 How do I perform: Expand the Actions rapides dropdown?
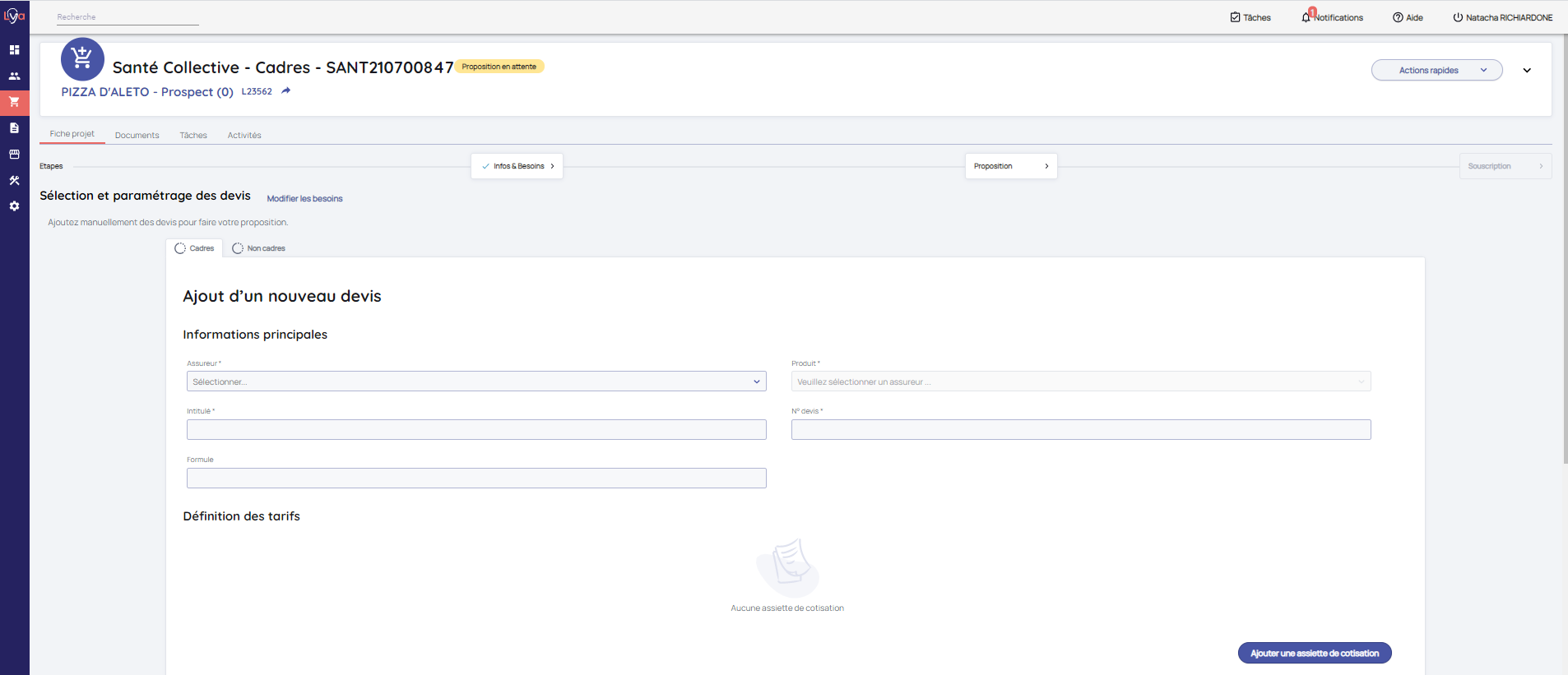[1436, 71]
